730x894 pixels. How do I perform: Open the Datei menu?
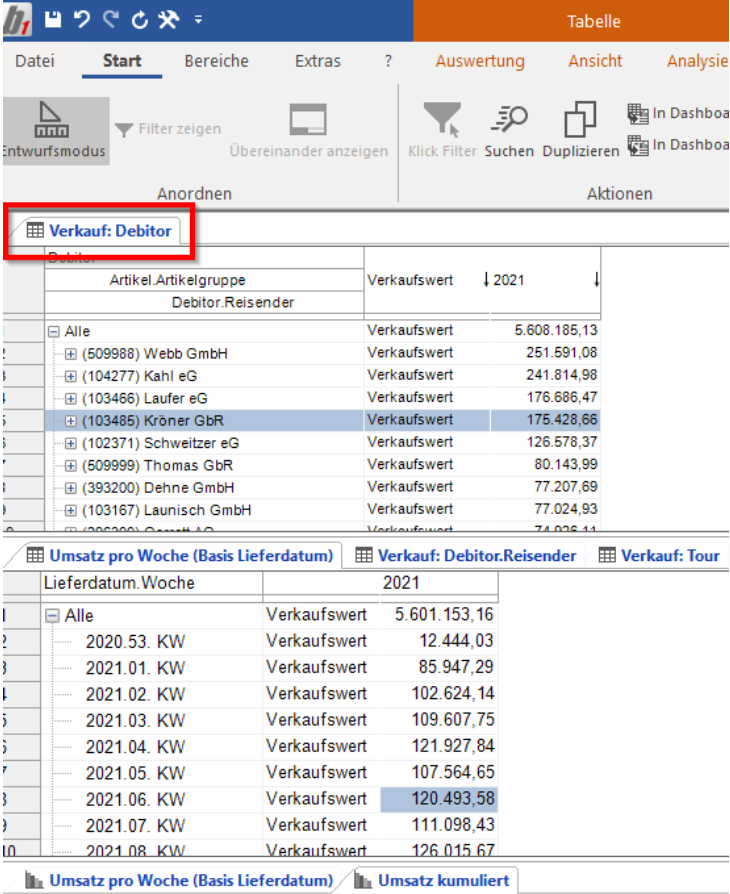(x=35, y=61)
